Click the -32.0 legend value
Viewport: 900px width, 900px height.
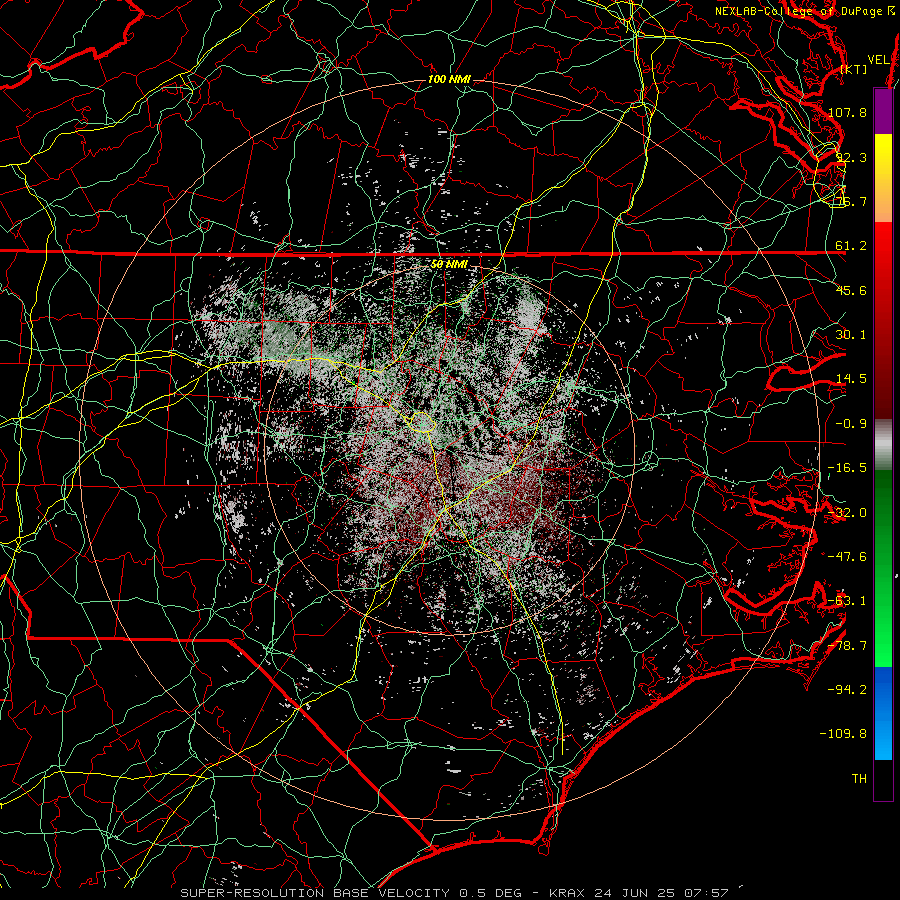point(848,513)
